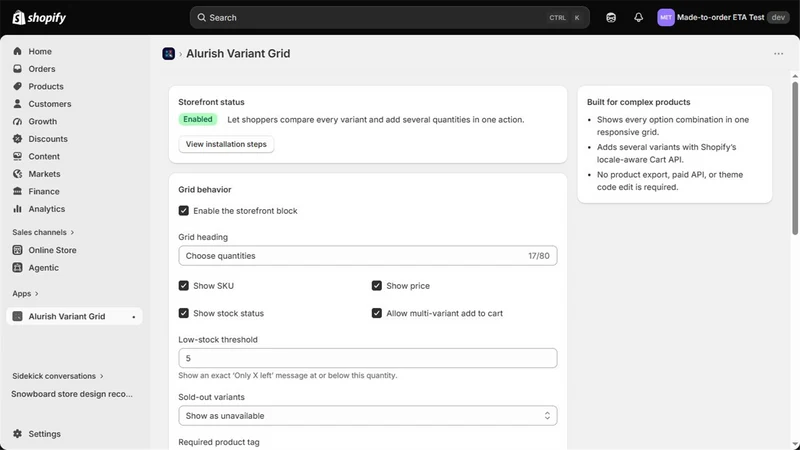Viewport: 800px width, 450px height.
Task: Click the app icon in page breadcrumb
Action: (x=168, y=54)
